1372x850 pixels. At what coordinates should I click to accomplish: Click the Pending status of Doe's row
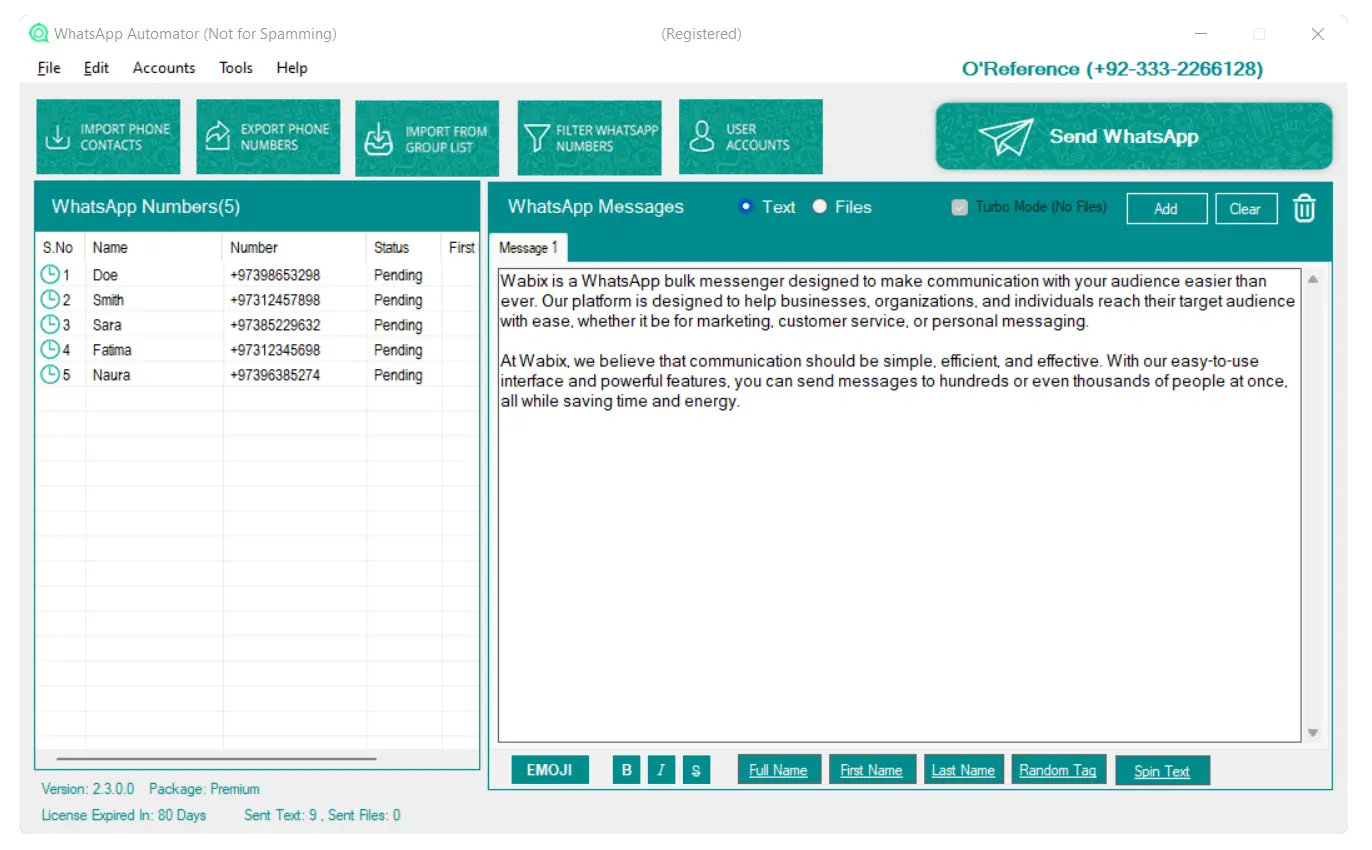pyautogui.click(x=398, y=275)
